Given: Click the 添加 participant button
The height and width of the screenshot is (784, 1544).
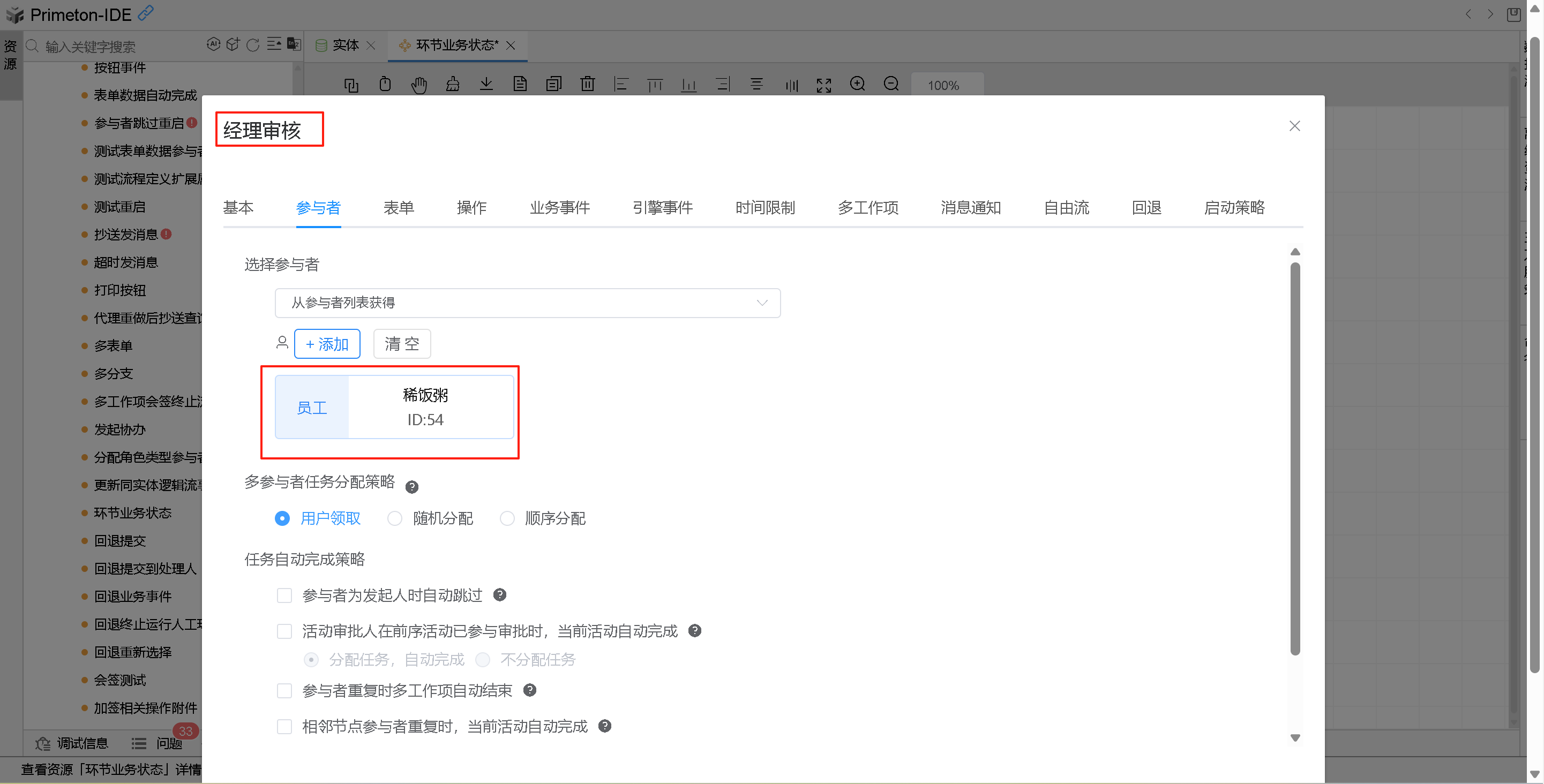Looking at the screenshot, I should point(327,344).
